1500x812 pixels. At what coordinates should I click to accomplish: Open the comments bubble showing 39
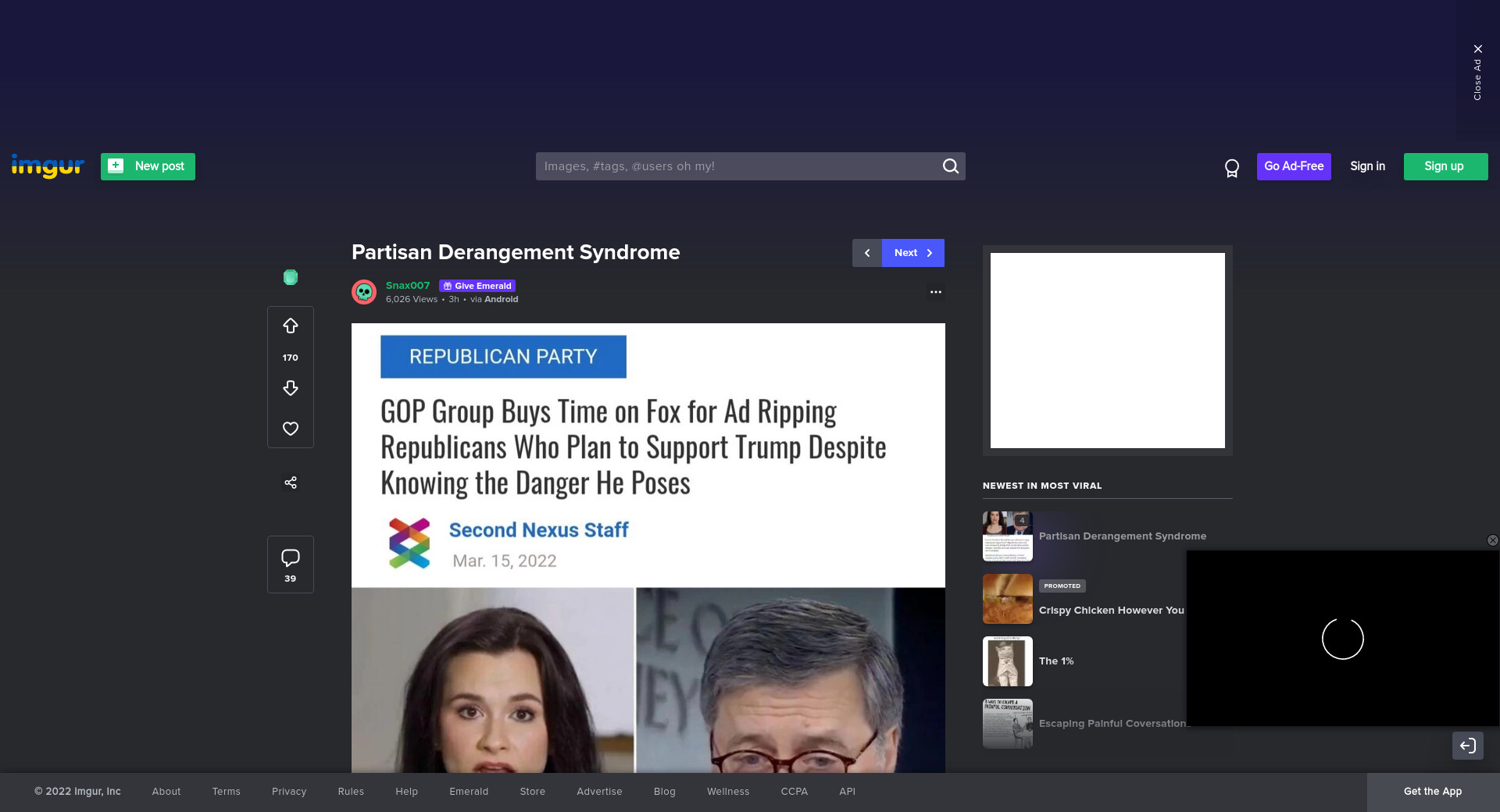(291, 564)
